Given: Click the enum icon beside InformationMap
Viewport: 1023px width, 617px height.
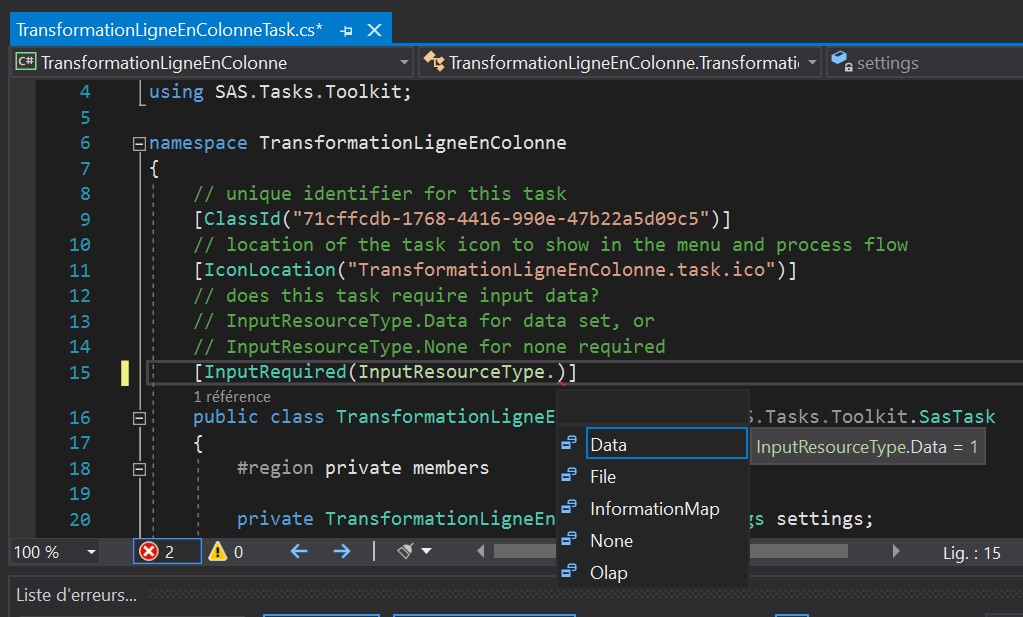Looking at the screenshot, I should tap(570, 509).
